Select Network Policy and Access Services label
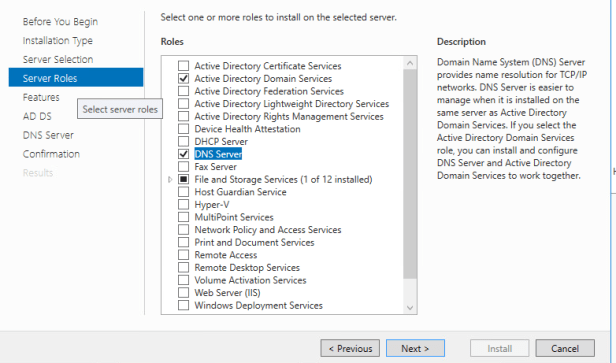 point(268,230)
